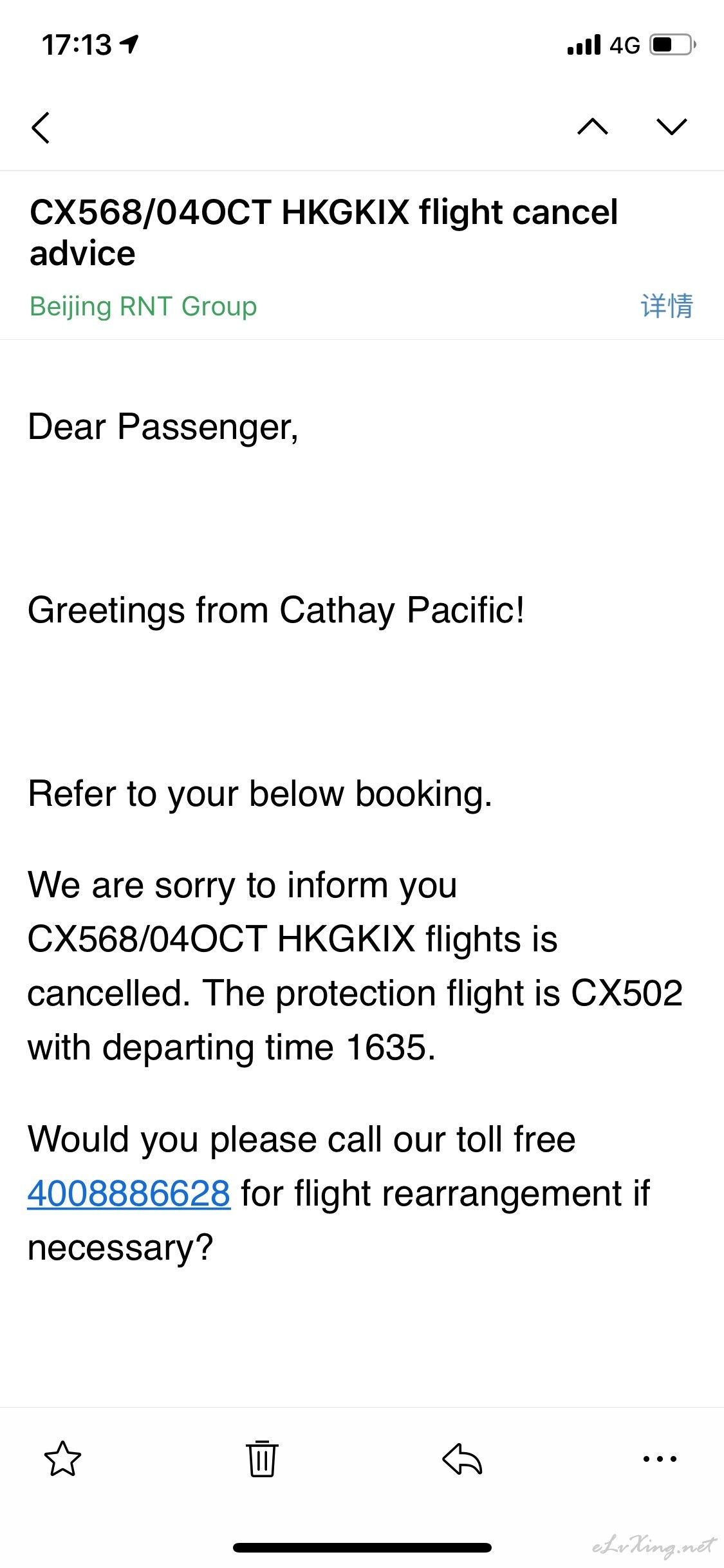This screenshot has height=1568, width=724.
Task: Tap the CX502 protection flight paragraph
Action: pos(355,966)
